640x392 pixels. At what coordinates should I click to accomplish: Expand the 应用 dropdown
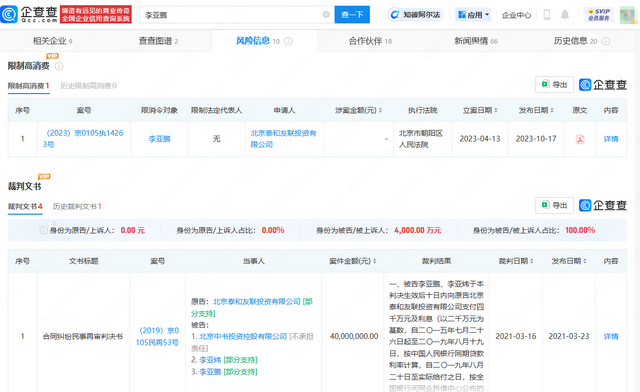click(473, 15)
